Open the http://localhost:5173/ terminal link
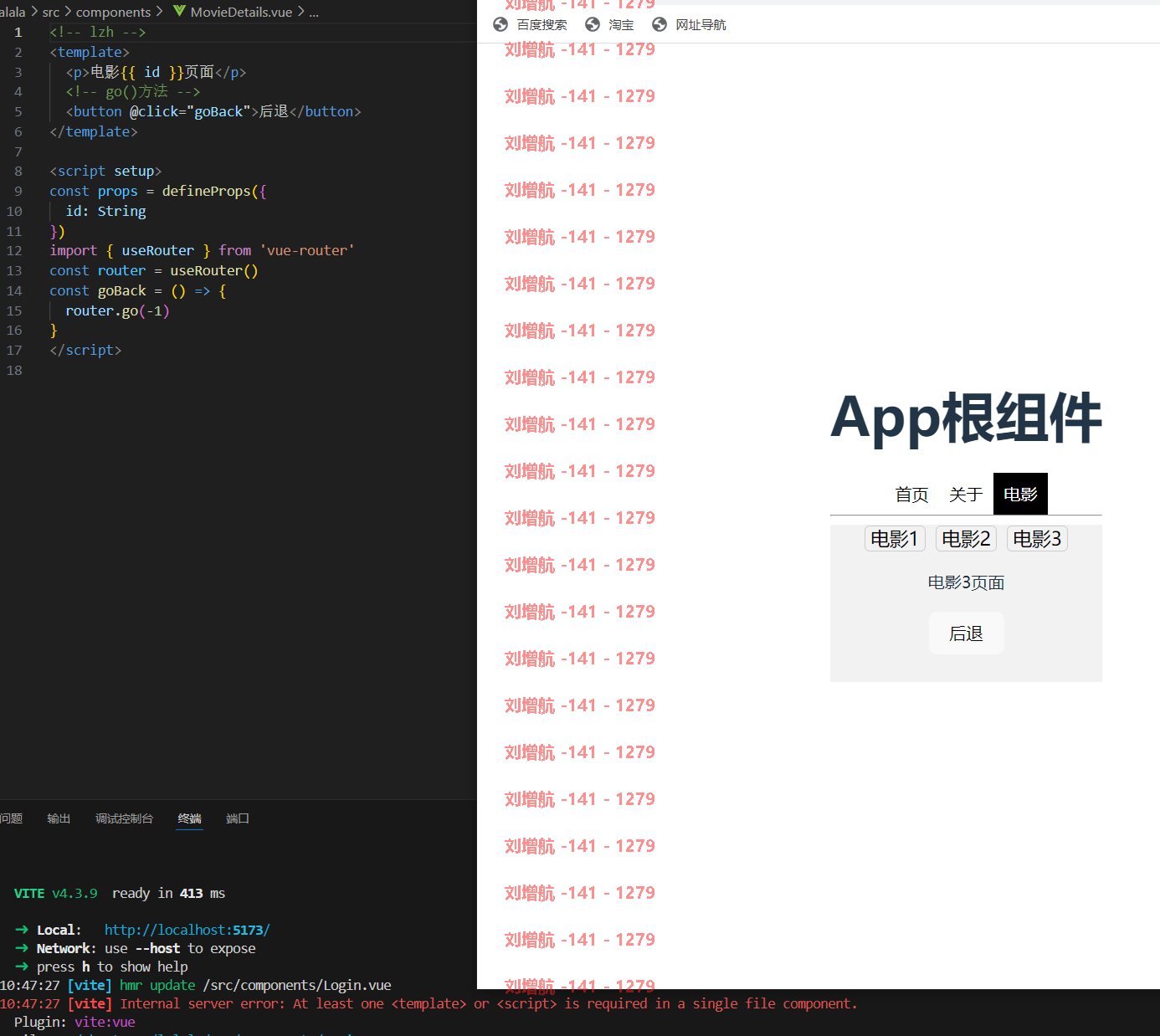This screenshot has height=1036, width=1160. pyautogui.click(x=187, y=930)
